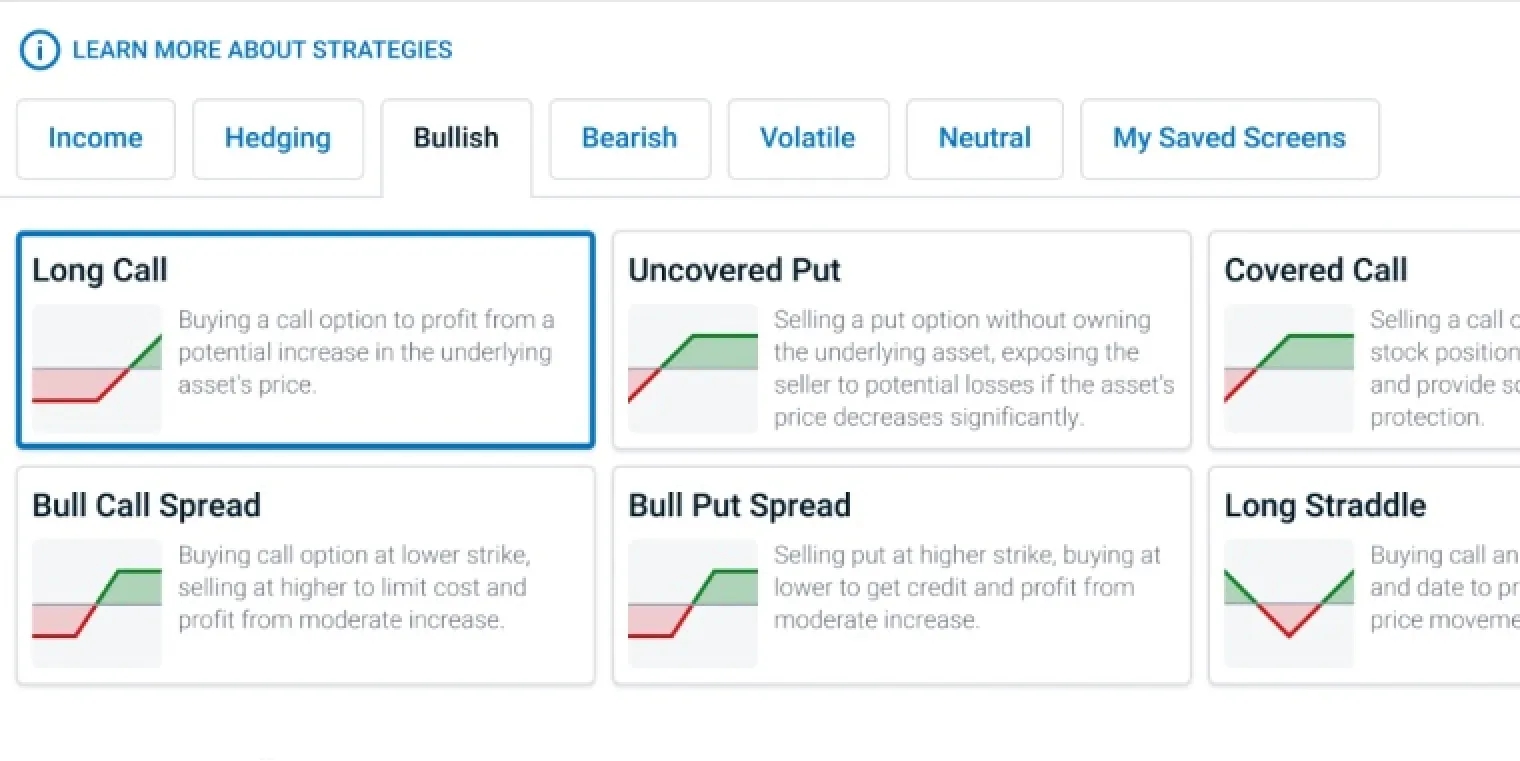The height and width of the screenshot is (761, 1520).
Task: Open the Covered Call strategy title
Action: click(x=1315, y=271)
